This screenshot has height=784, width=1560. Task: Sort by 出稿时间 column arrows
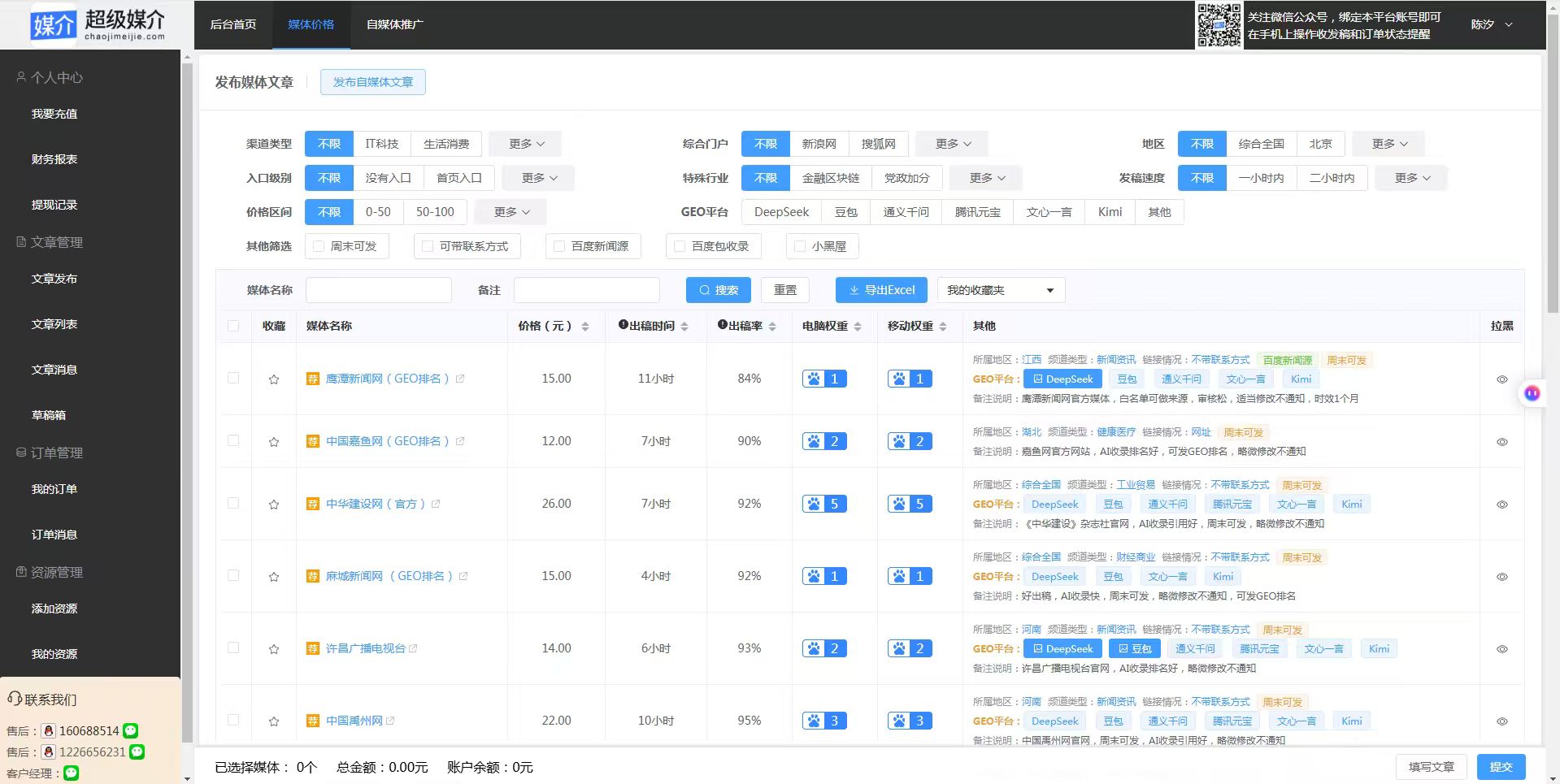[x=684, y=327]
